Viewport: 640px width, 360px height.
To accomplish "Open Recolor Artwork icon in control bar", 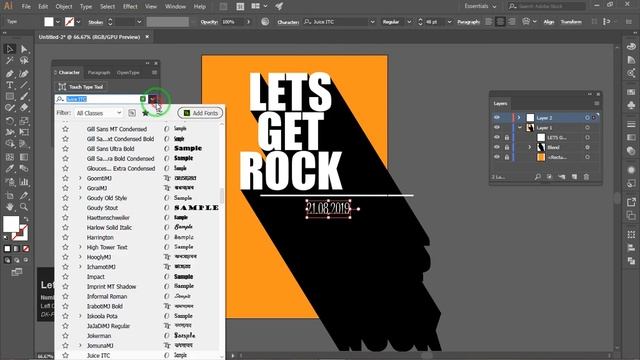I will [x=265, y=22].
